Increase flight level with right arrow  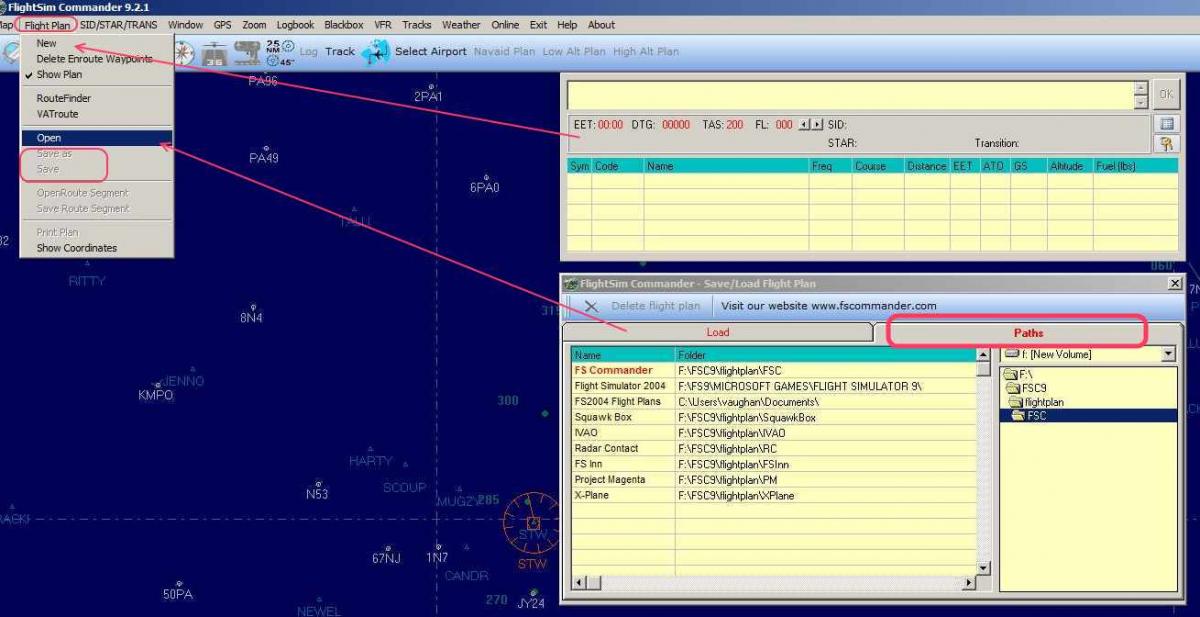point(817,125)
